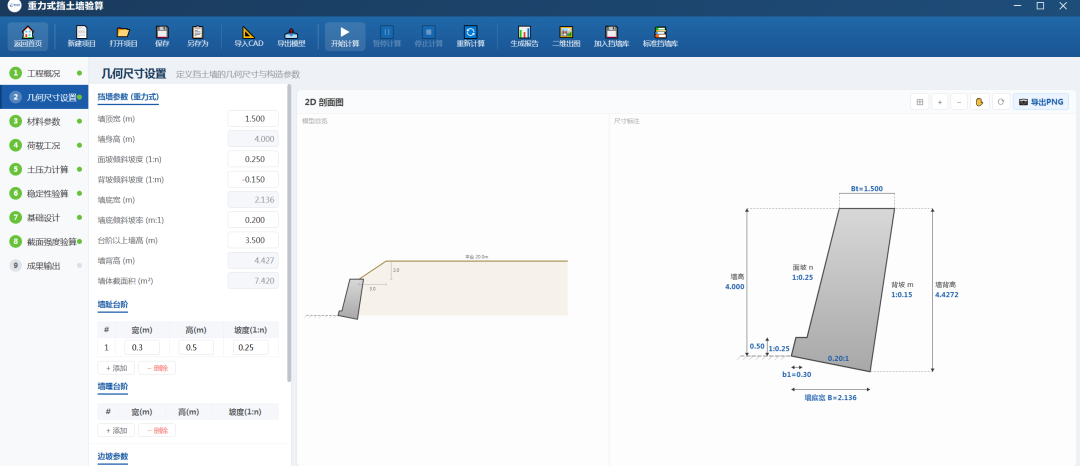Image resolution: width=1080 pixels, height=466 pixels.
Task: Click the 边坡参数 section heading
Action: 113,456
